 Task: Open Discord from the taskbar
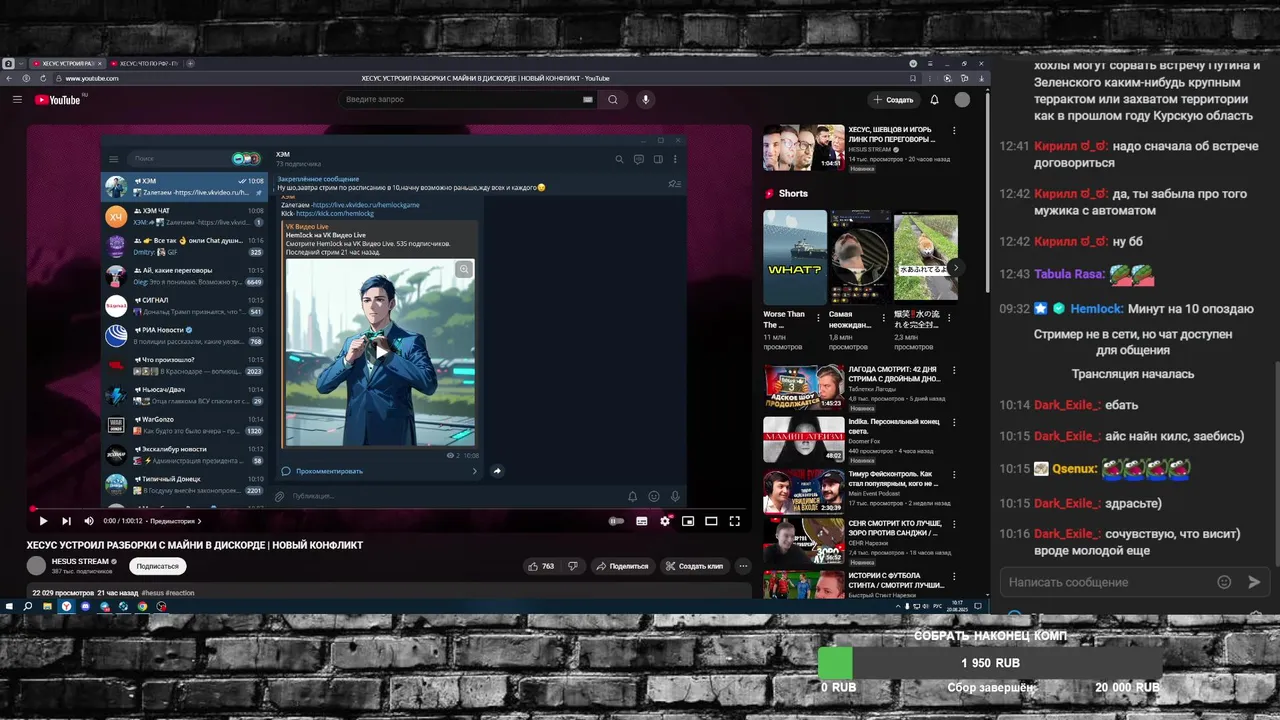[86, 606]
